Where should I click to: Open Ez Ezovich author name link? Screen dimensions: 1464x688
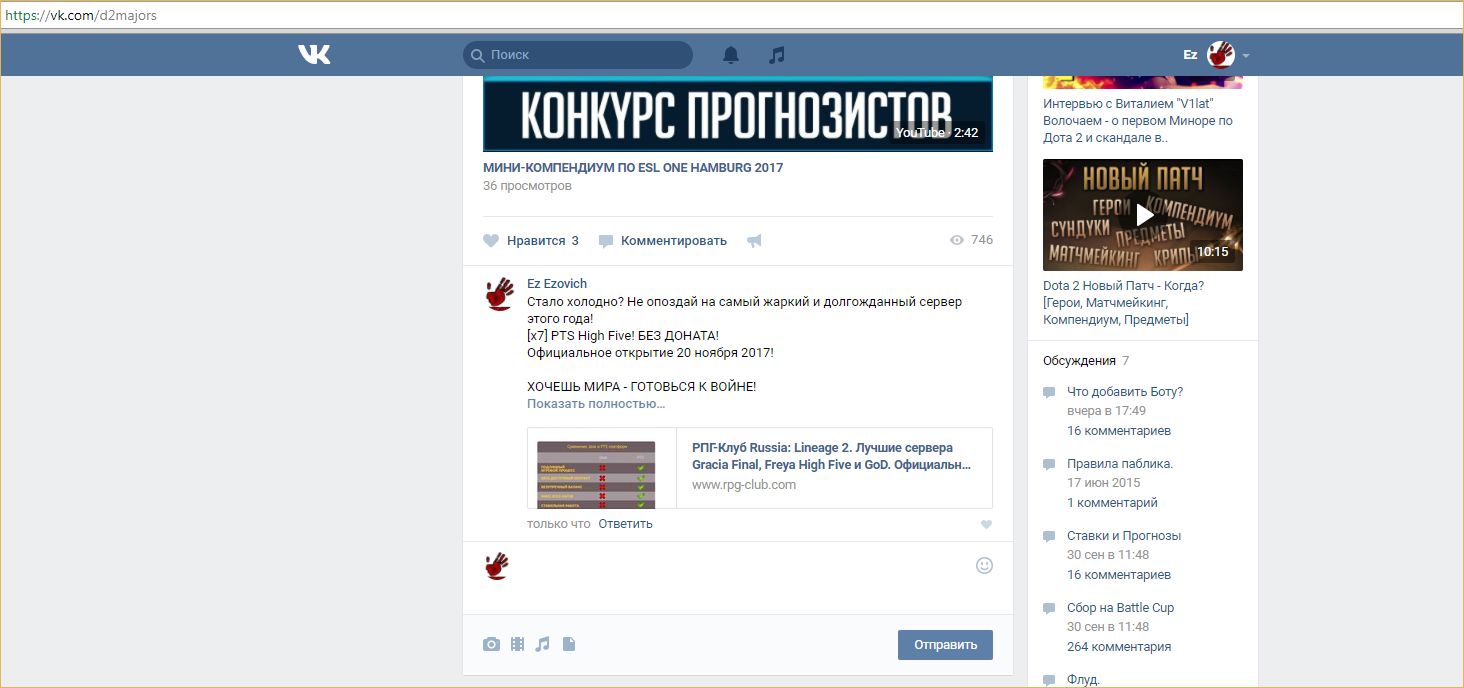coord(557,284)
